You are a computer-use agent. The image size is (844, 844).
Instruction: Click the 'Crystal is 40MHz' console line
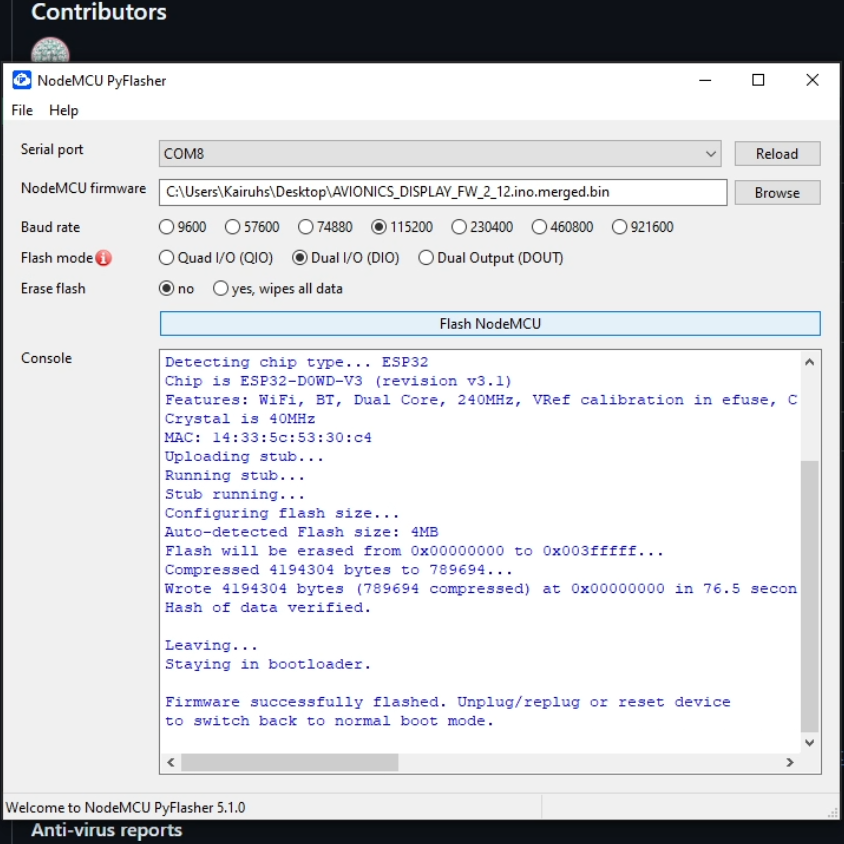240,419
